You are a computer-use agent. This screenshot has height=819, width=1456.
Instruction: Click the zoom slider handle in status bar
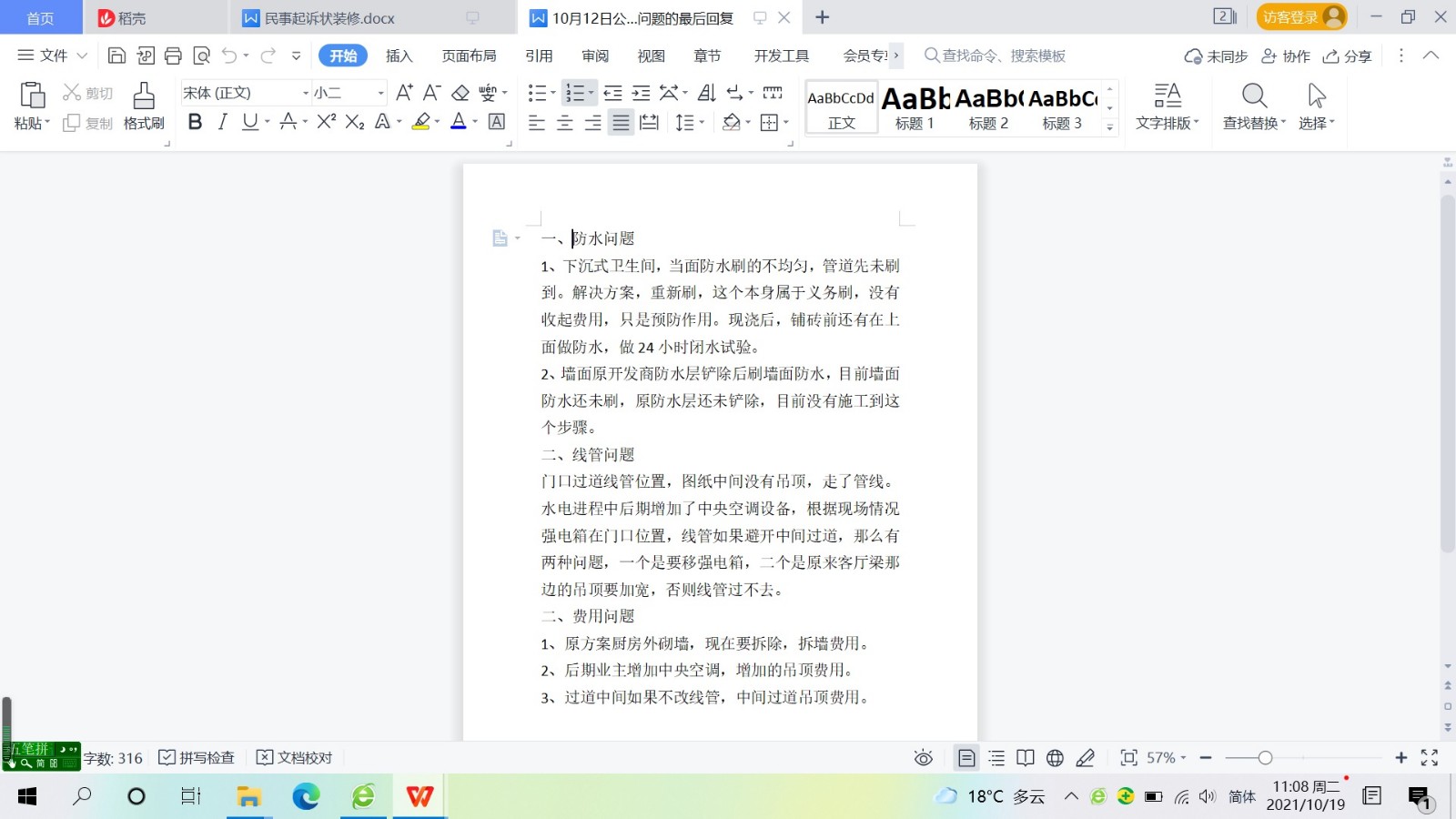1265,758
